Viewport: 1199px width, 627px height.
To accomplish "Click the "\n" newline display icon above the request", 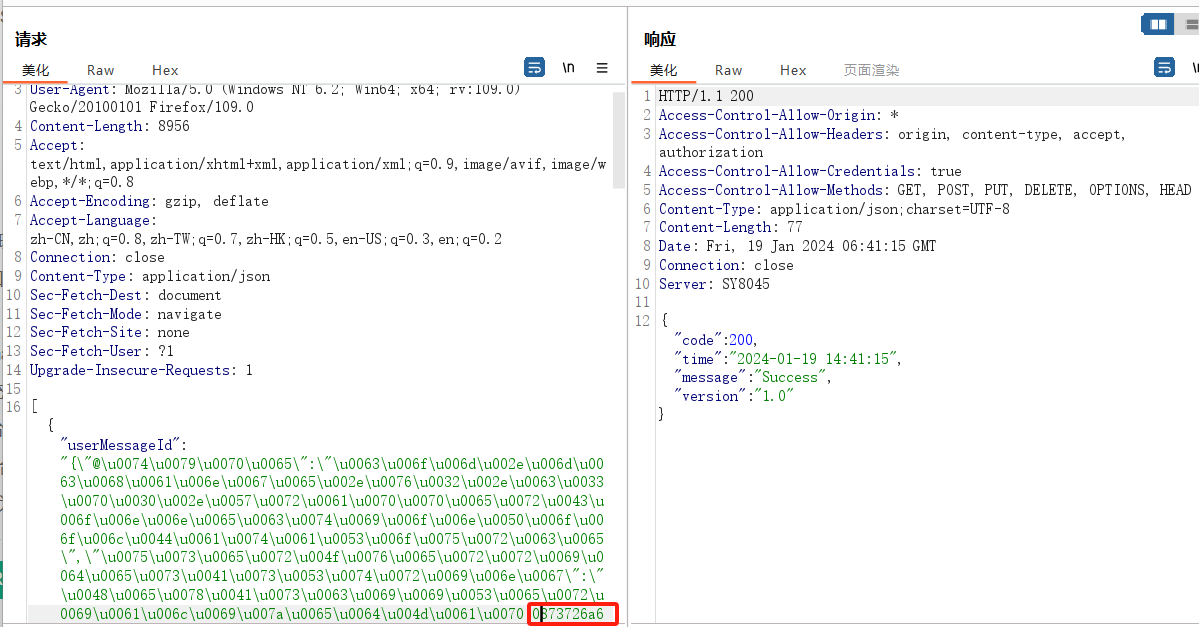I will (x=568, y=67).
